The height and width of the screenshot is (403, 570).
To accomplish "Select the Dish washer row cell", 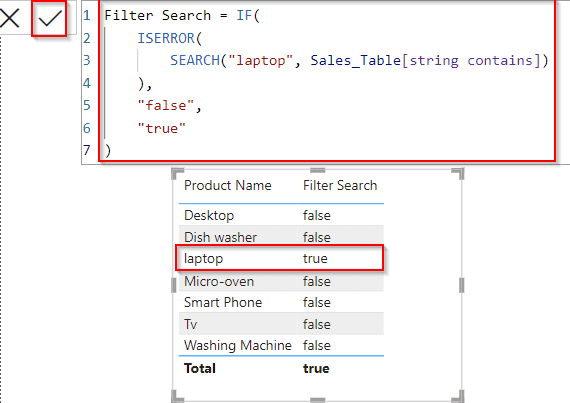I will tap(220, 237).
